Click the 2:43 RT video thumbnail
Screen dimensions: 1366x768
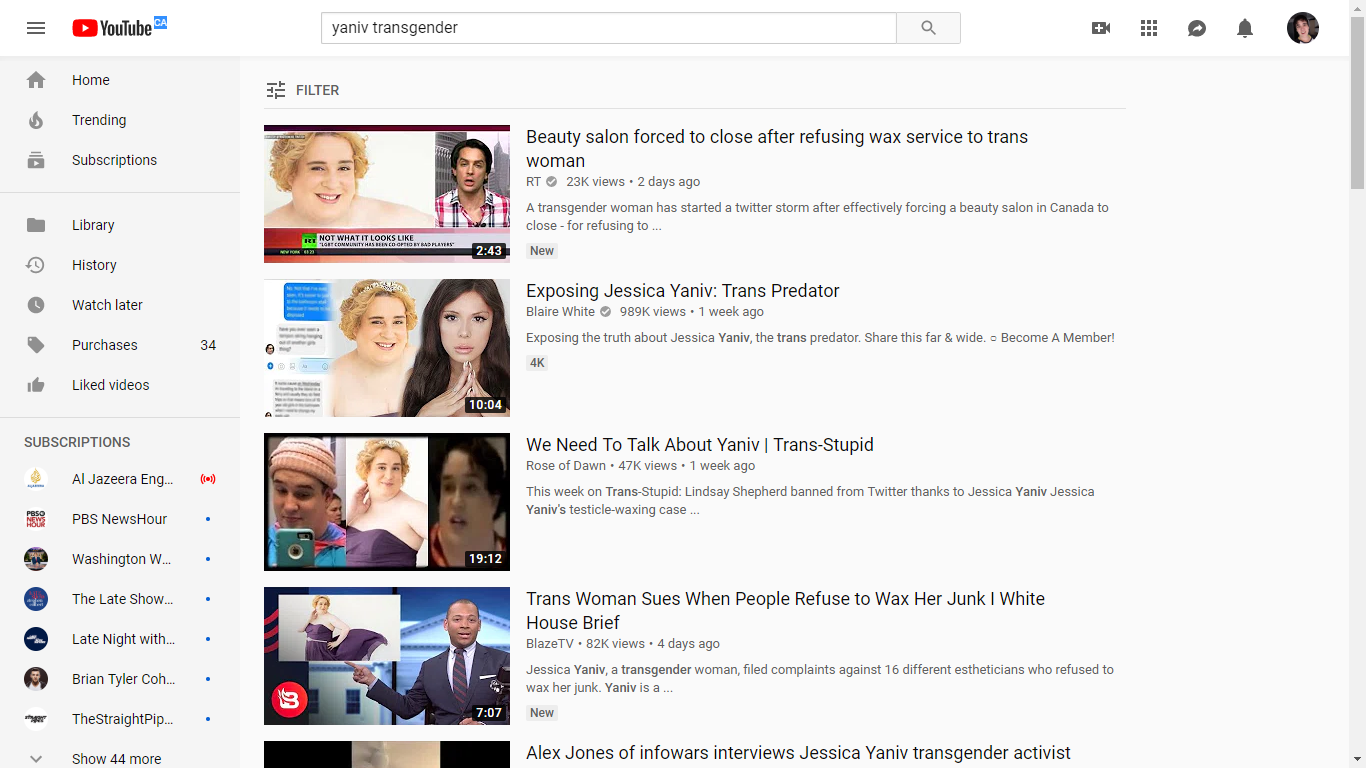point(387,194)
